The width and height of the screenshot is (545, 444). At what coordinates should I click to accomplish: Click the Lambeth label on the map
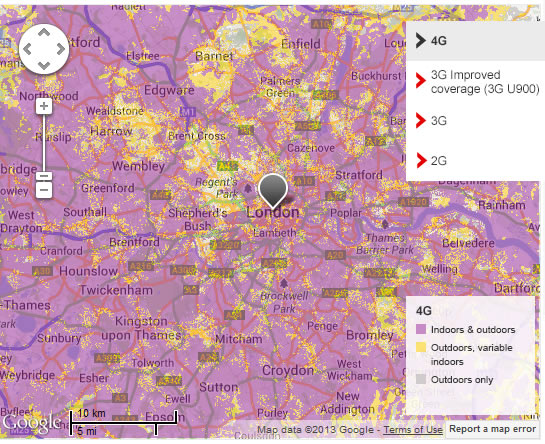[275, 233]
